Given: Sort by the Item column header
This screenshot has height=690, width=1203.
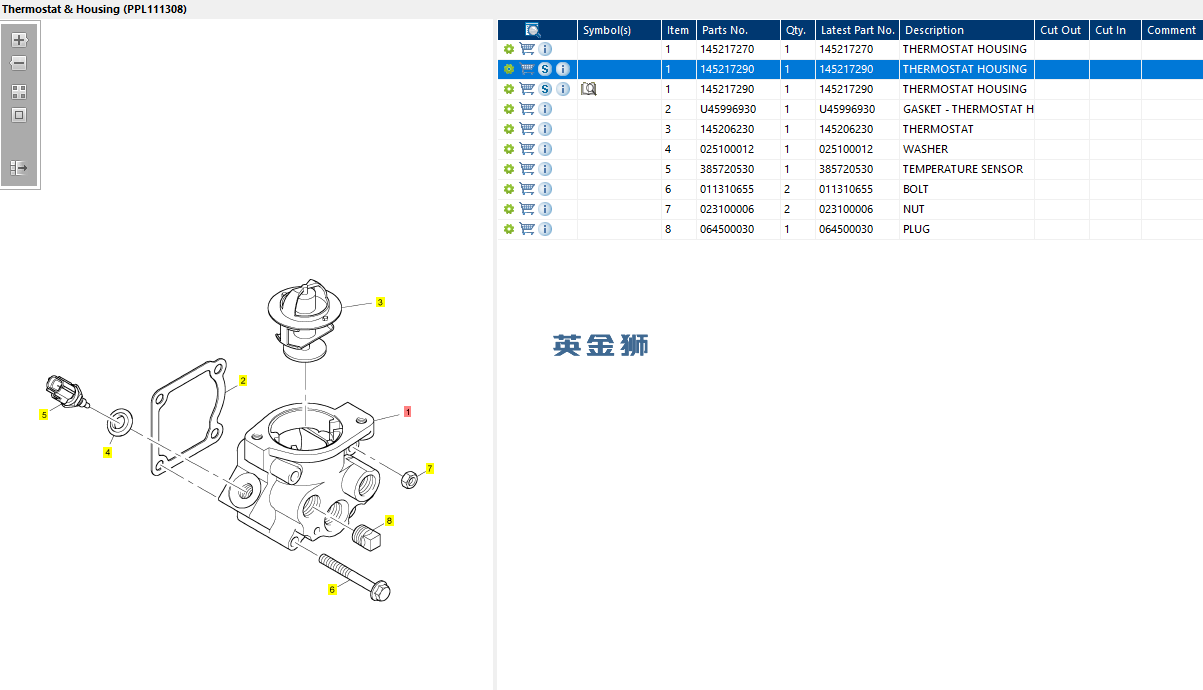Looking at the screenshot, I should pyautogui.click(x=679, y=30).
